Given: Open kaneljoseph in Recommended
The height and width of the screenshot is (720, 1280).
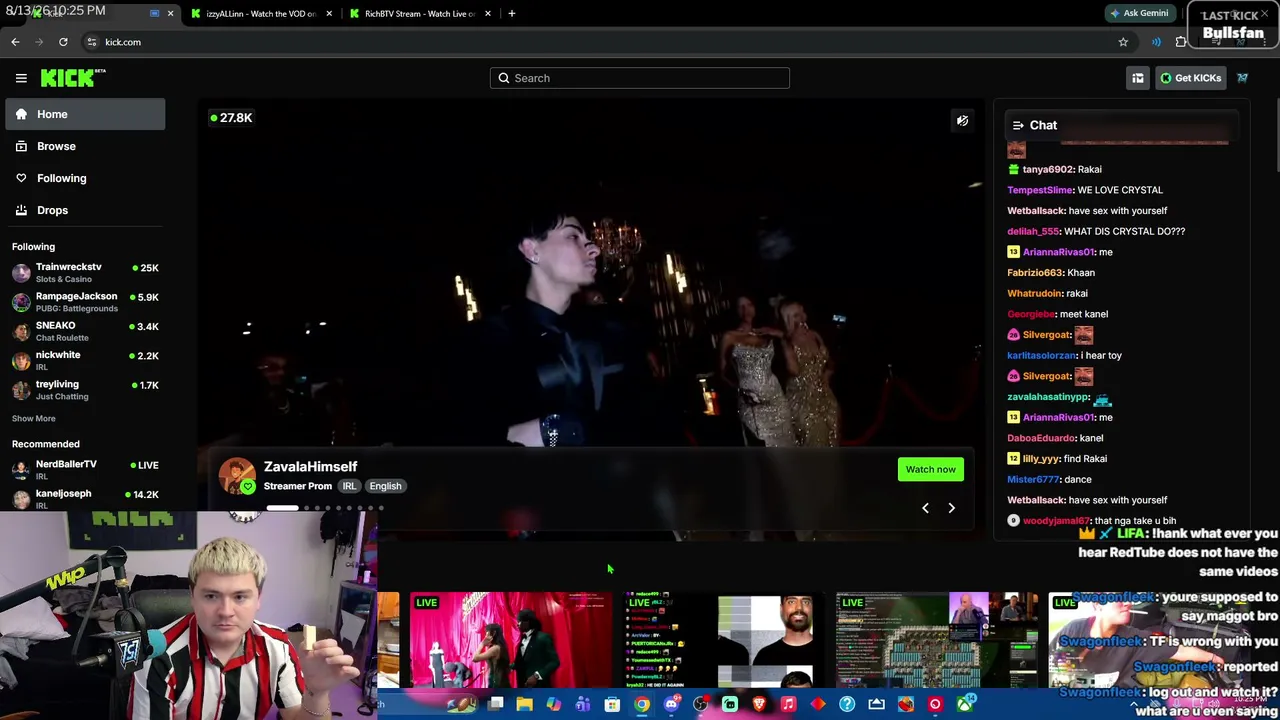Looking at the screenshot, I should [x=85, y=498].
